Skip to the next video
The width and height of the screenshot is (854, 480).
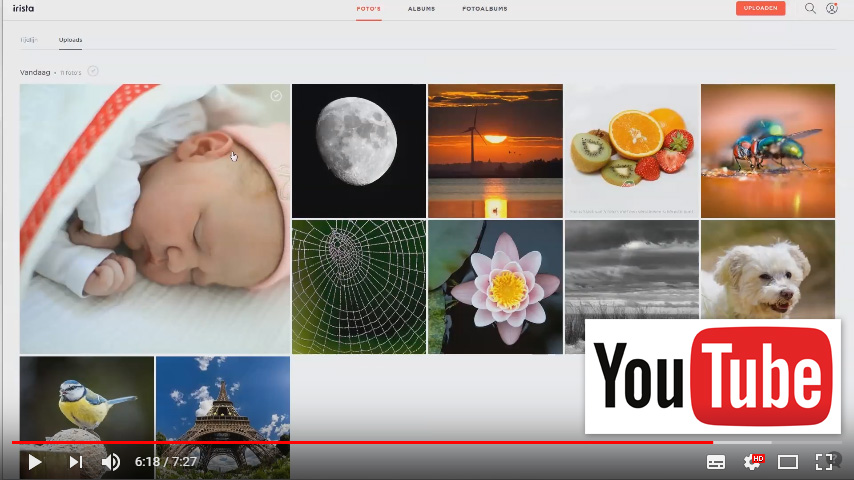(75, 462)
